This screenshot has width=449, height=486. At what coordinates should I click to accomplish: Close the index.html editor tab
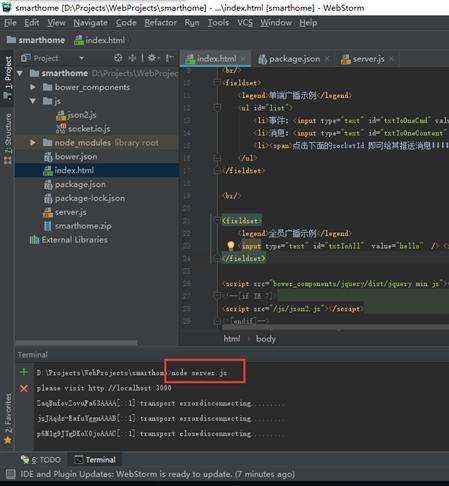pos(243,59)
